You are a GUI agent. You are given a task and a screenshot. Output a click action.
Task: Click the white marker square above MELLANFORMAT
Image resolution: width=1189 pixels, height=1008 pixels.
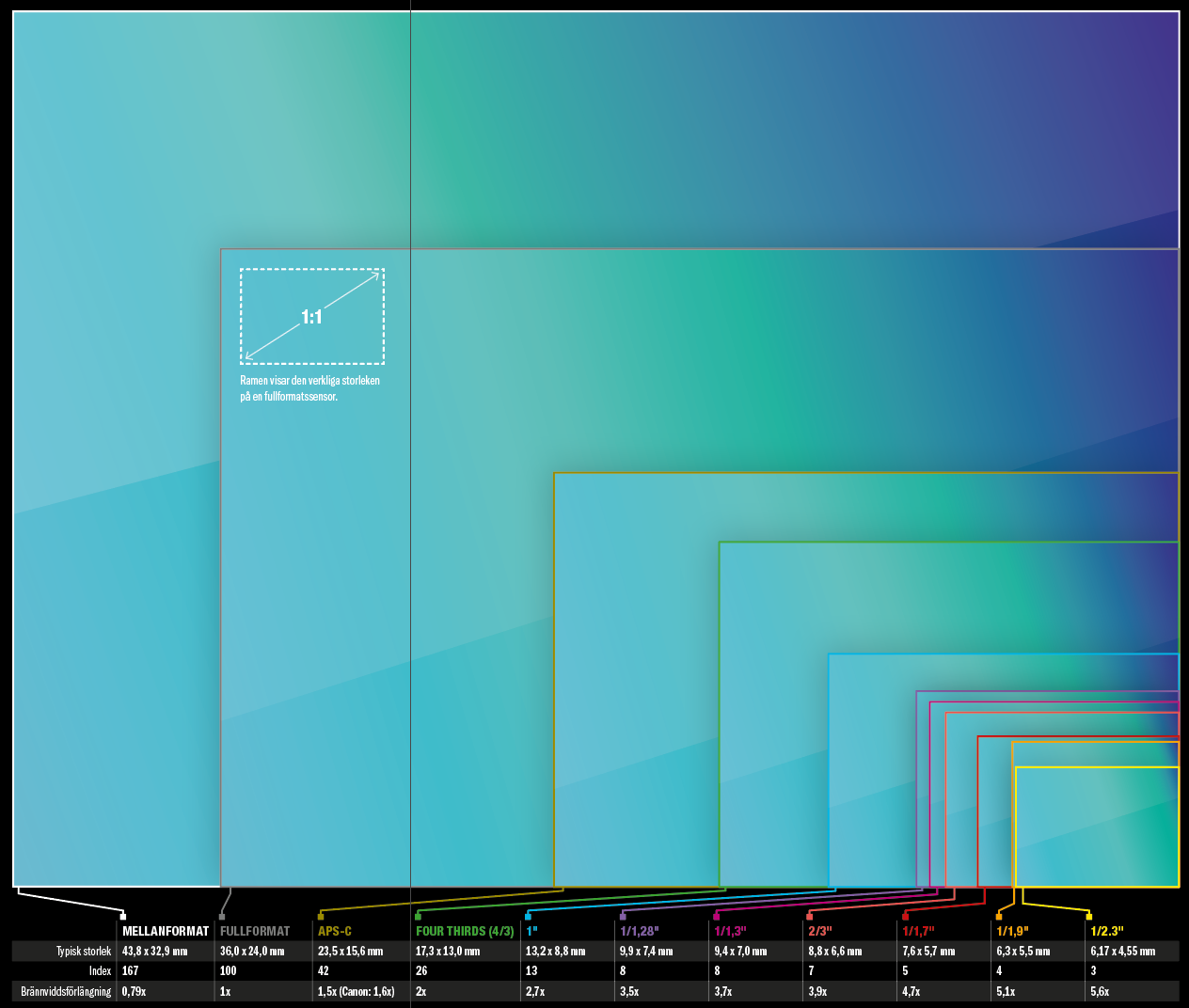point(123,916)
